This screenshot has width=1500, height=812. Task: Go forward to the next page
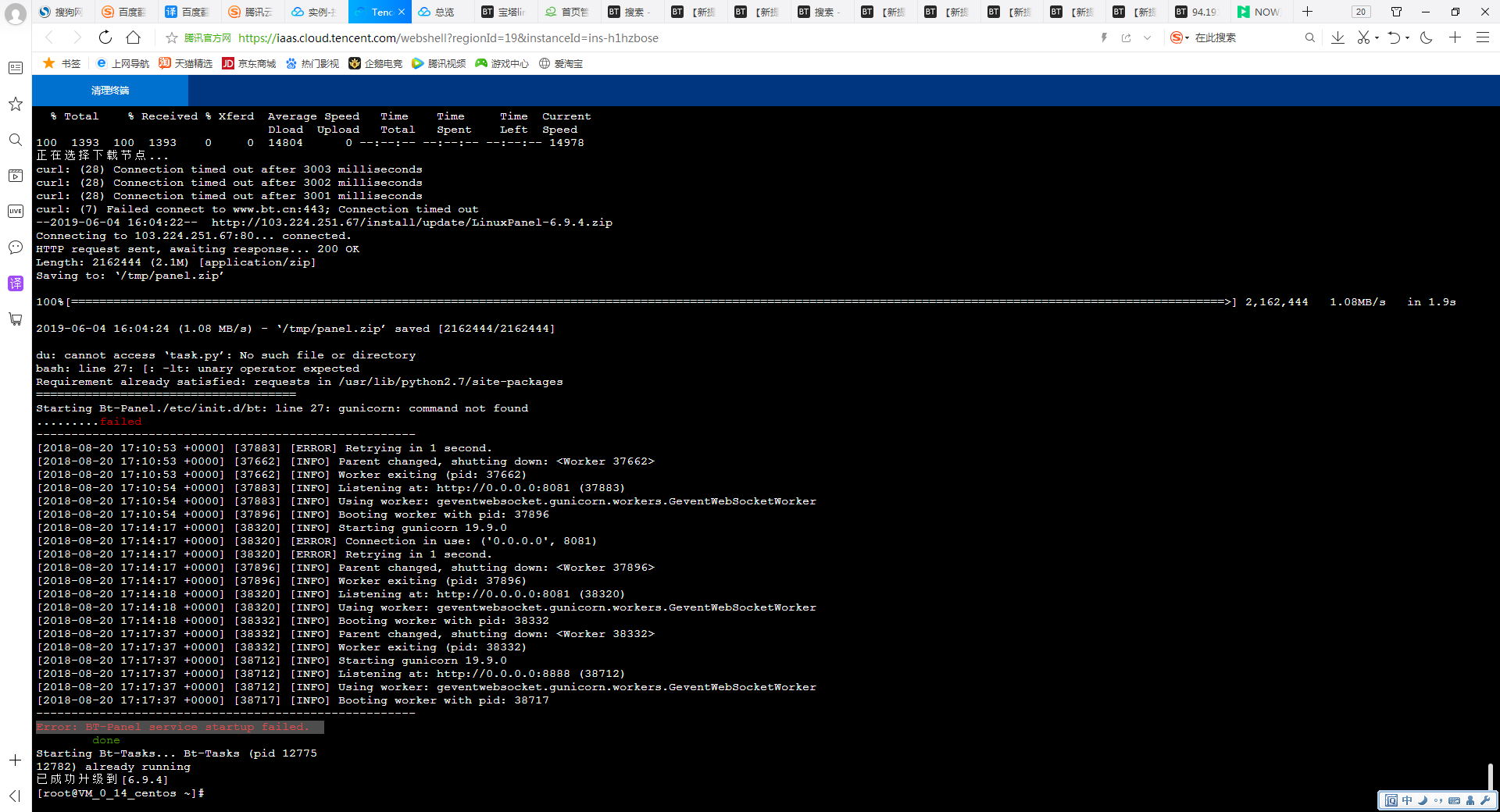pos(77,37)
